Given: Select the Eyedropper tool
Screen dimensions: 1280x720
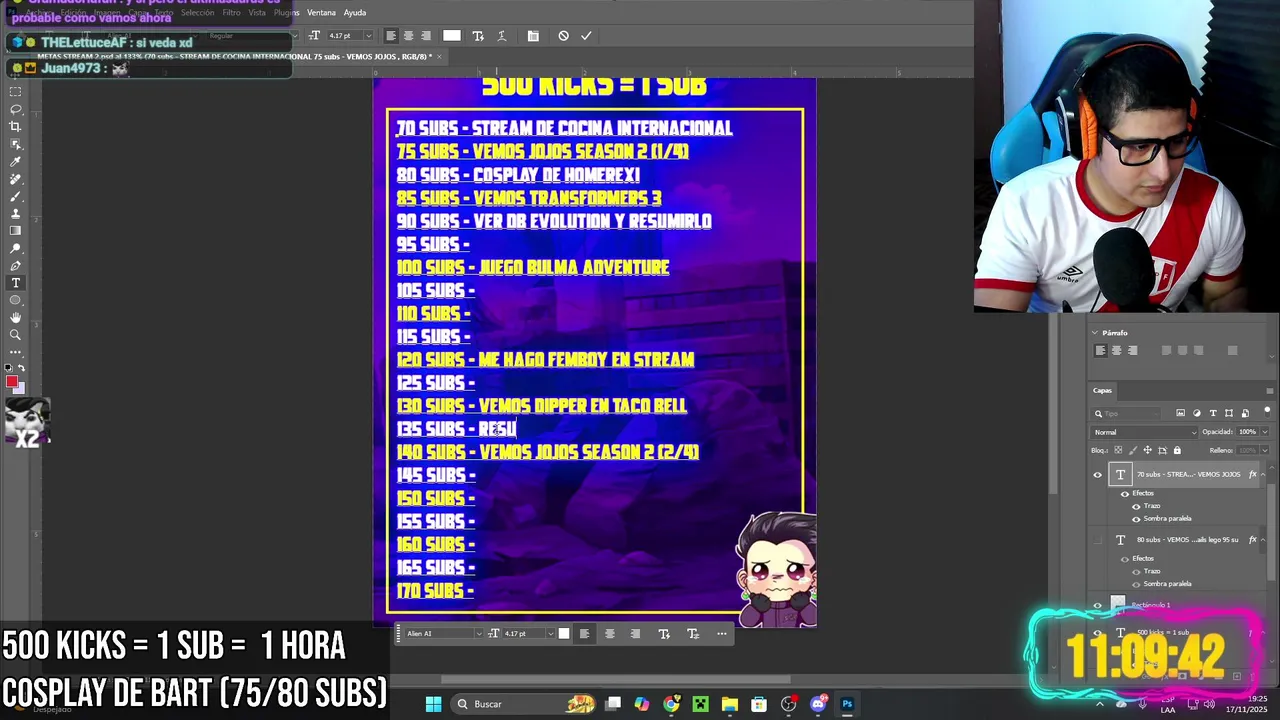Looking at the screenshot, I should (15, 161).
